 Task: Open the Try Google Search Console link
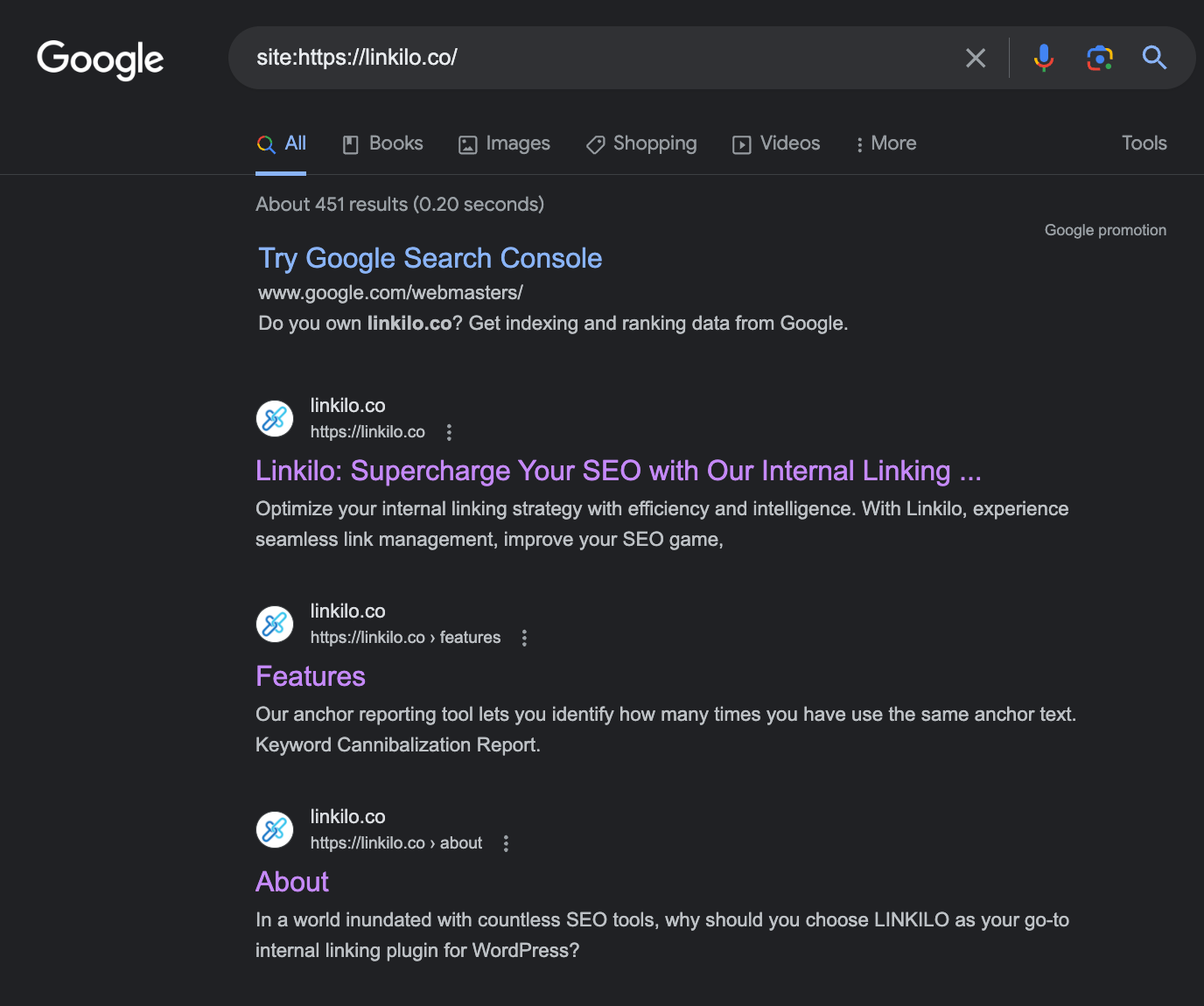[430, 258]
